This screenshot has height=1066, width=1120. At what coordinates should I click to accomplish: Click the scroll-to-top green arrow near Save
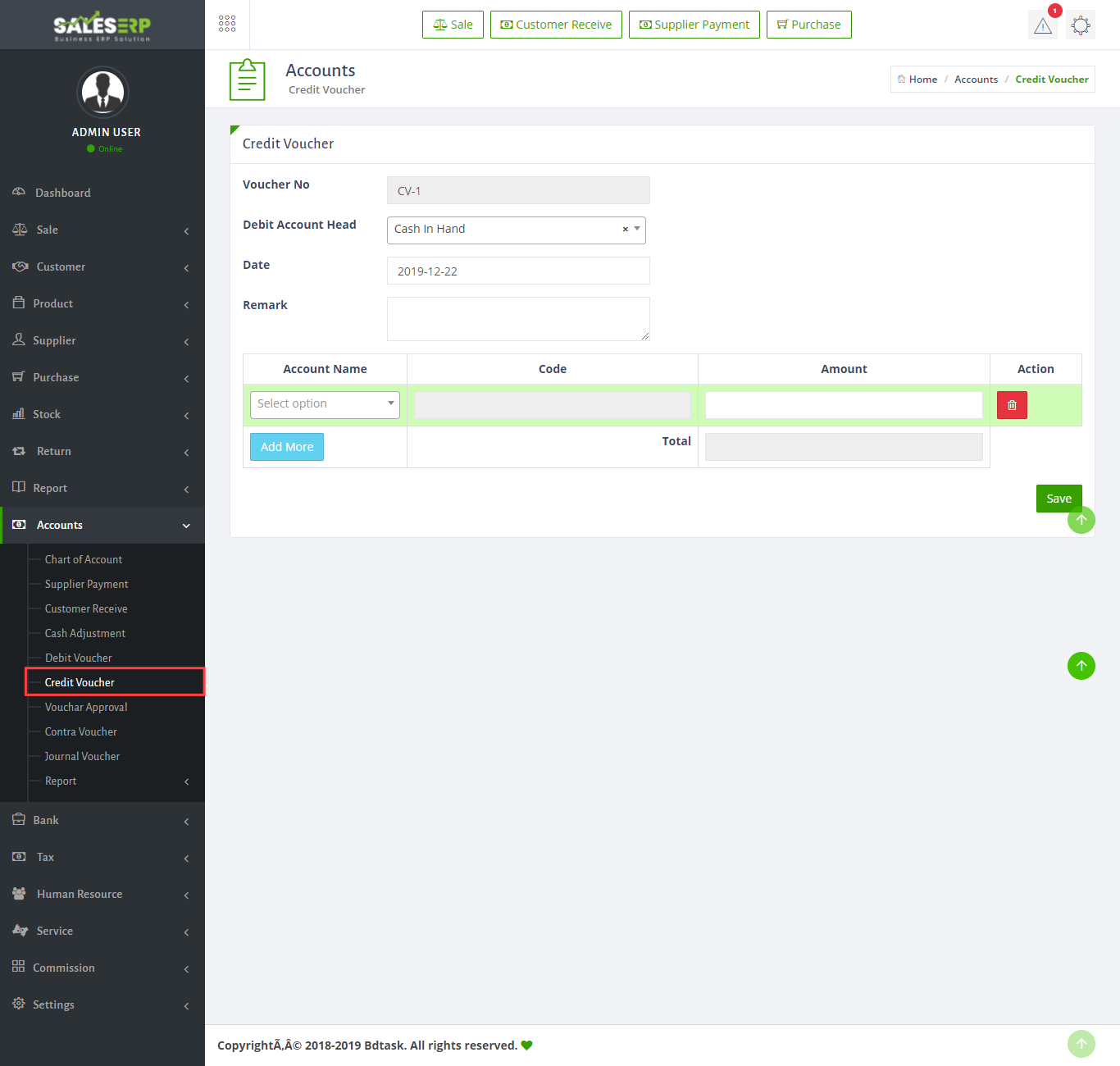pyautogui.click(x=1081, y=520)
